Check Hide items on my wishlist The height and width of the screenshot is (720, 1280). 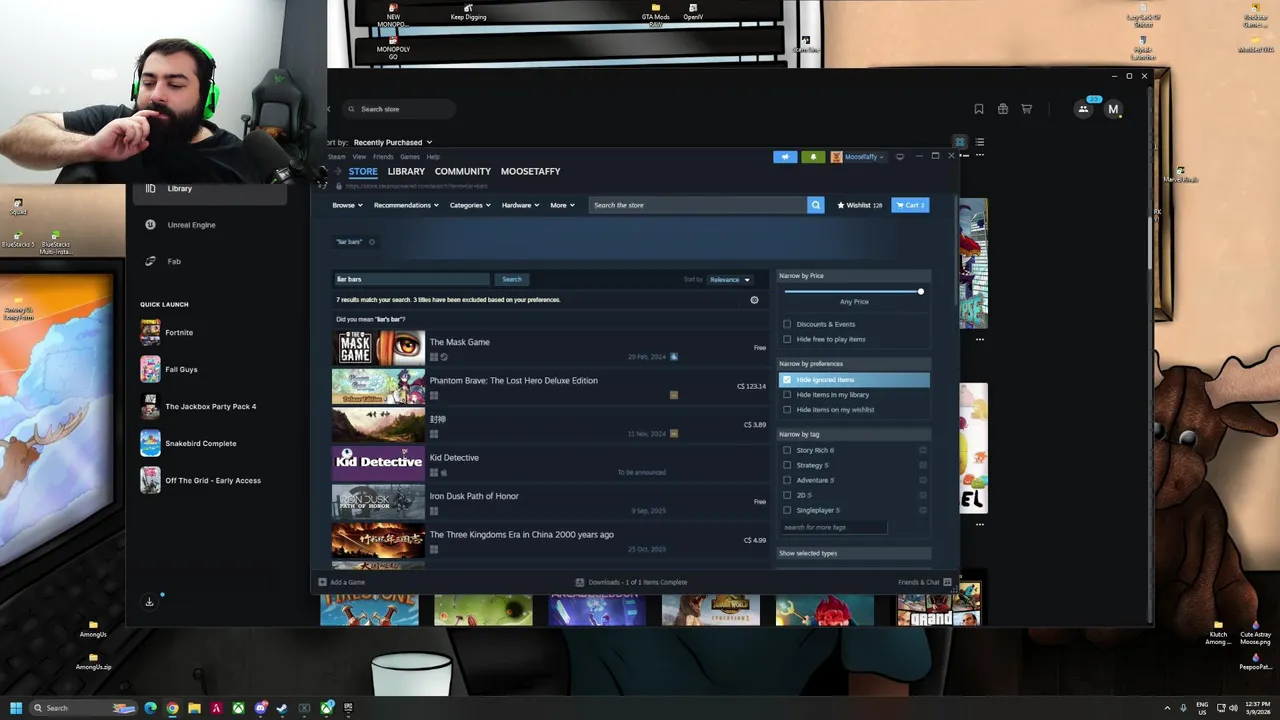coord(787,410)
